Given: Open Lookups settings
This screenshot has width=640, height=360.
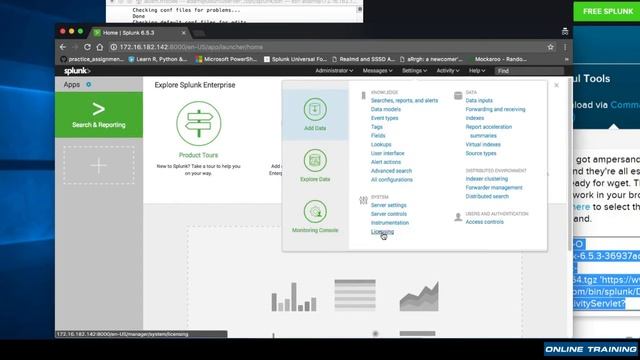Looking at the screenshot, I should click(381, 144).
